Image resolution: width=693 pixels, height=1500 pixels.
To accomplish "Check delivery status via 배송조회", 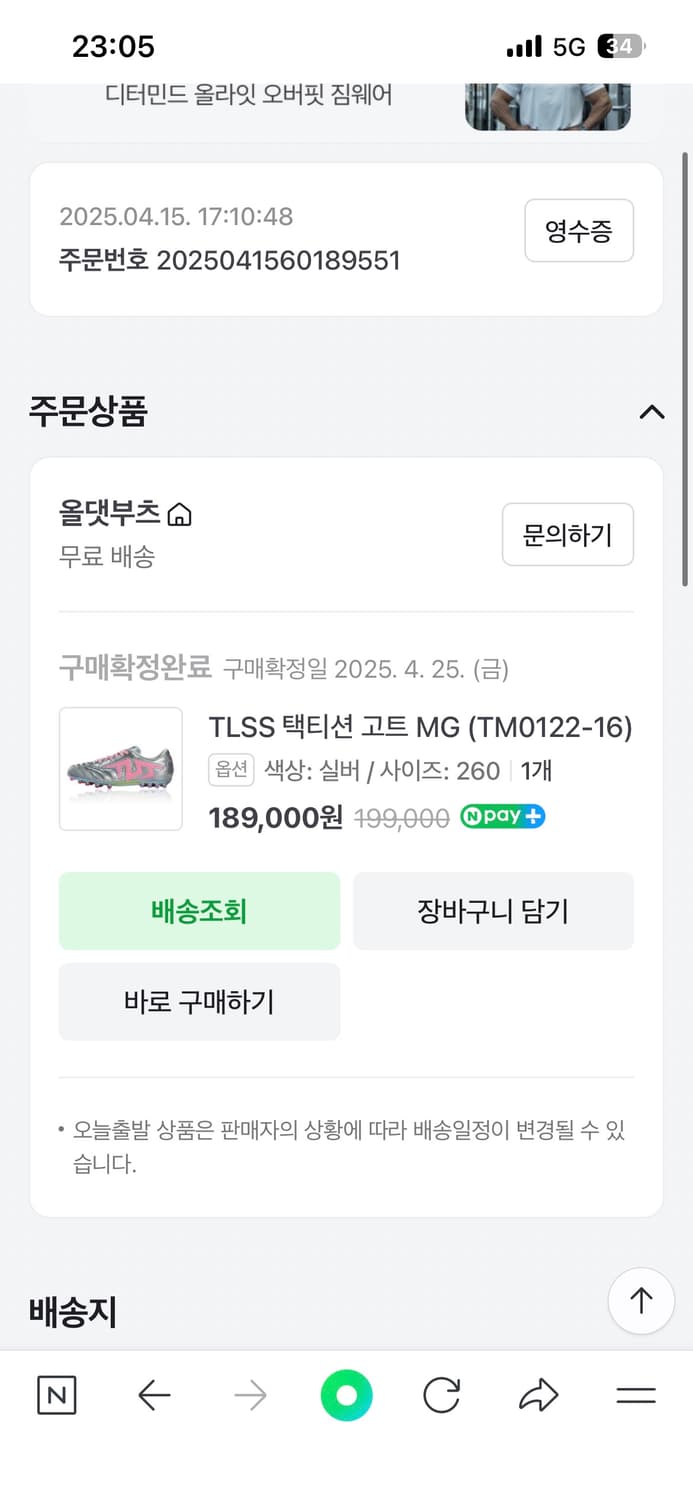I will (x=199, y=911).
